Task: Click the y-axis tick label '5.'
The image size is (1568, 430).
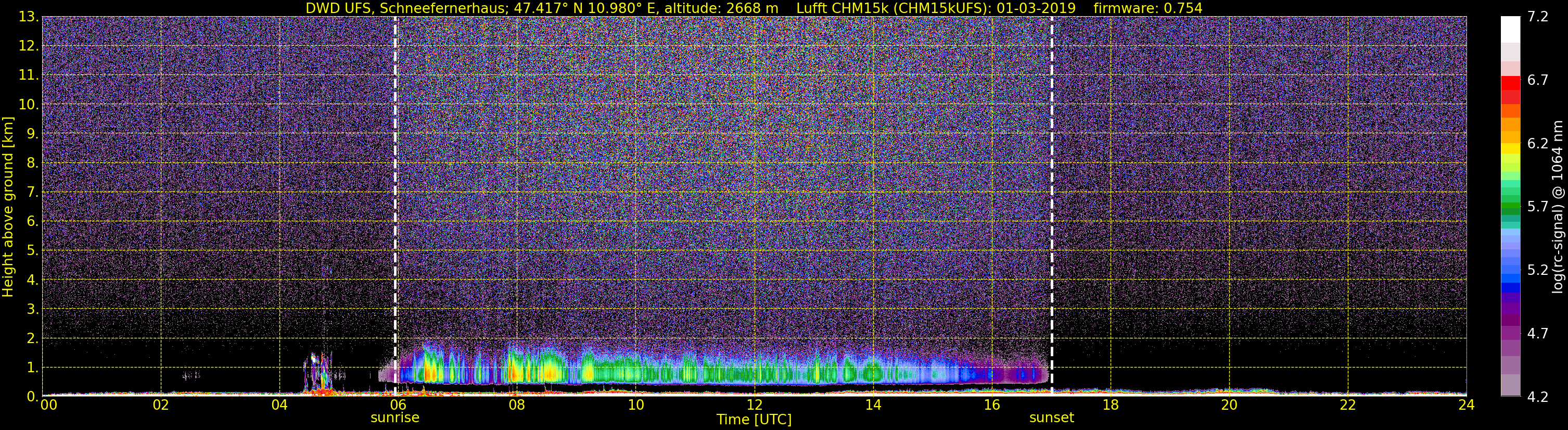Action: tap(33, 251)
